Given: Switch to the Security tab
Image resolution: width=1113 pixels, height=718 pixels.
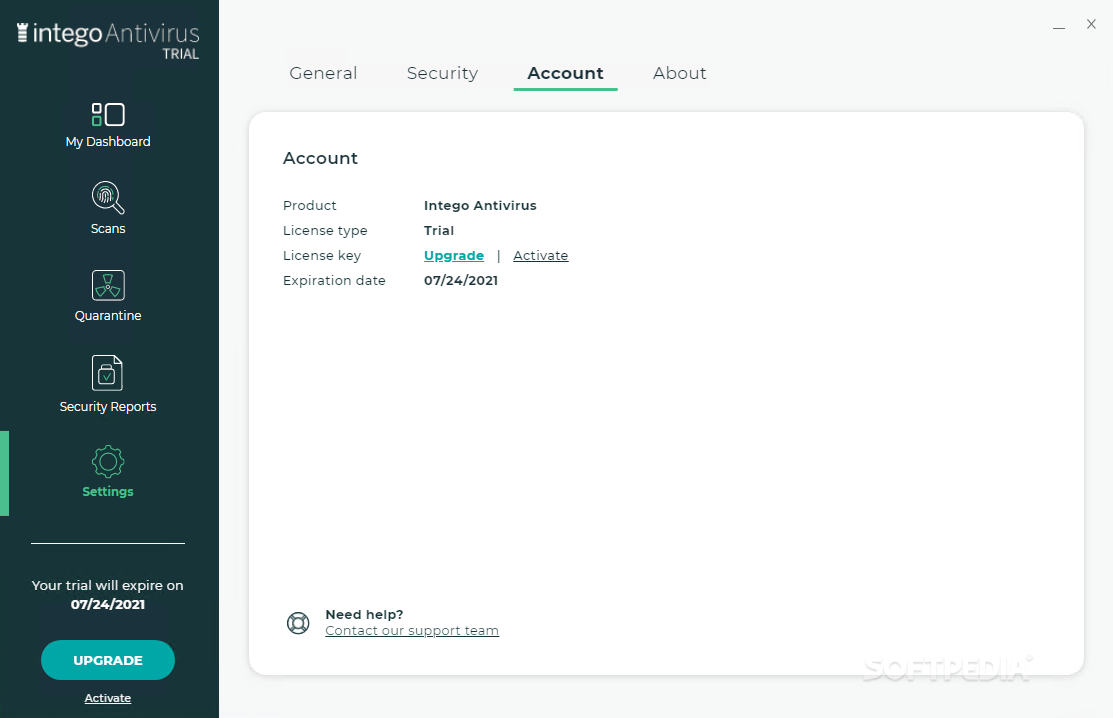Looking at the screenshot, I should pos(442,73).
